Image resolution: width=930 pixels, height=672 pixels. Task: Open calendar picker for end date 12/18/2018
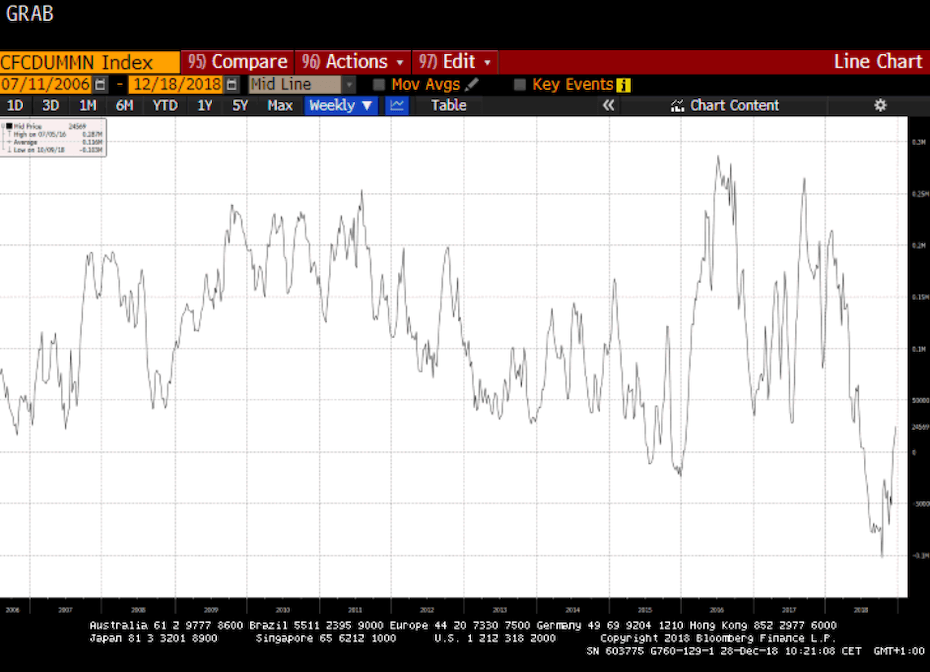point(232,85)
